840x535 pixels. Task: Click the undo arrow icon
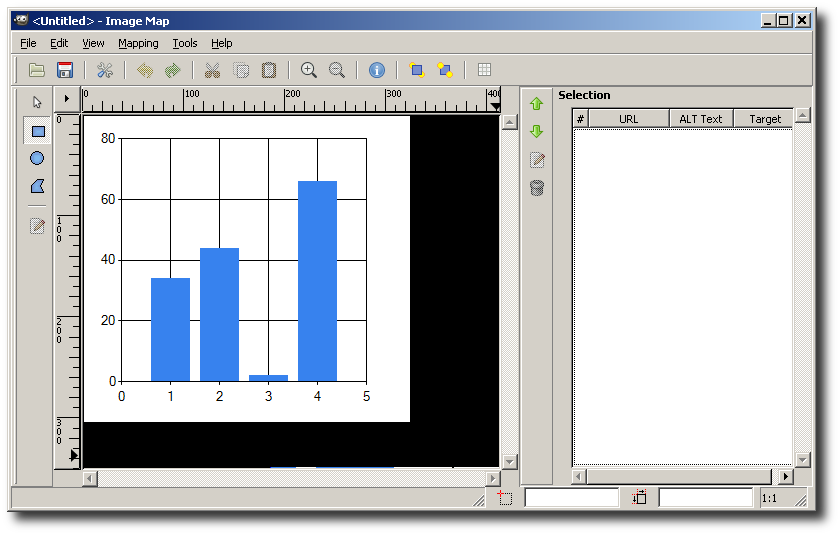pos(145,70)
